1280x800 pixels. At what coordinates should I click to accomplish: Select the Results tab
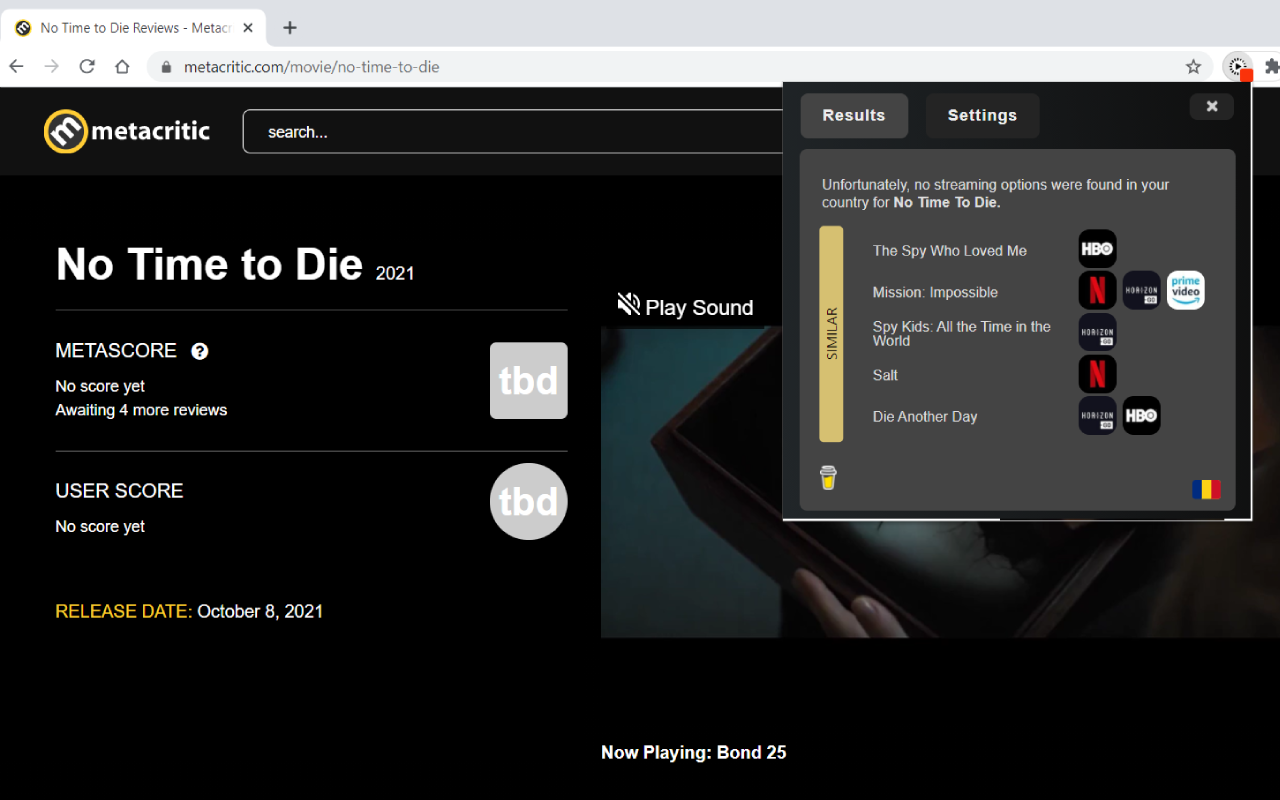pyautogui.click(x=854, y=116)
